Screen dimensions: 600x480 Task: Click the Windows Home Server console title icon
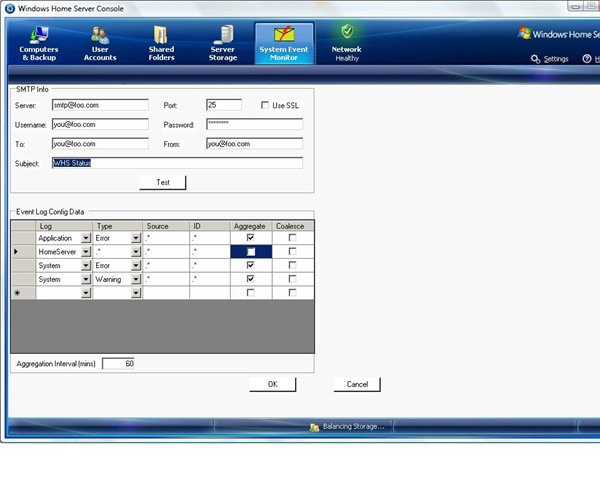[x=10, y=8]
